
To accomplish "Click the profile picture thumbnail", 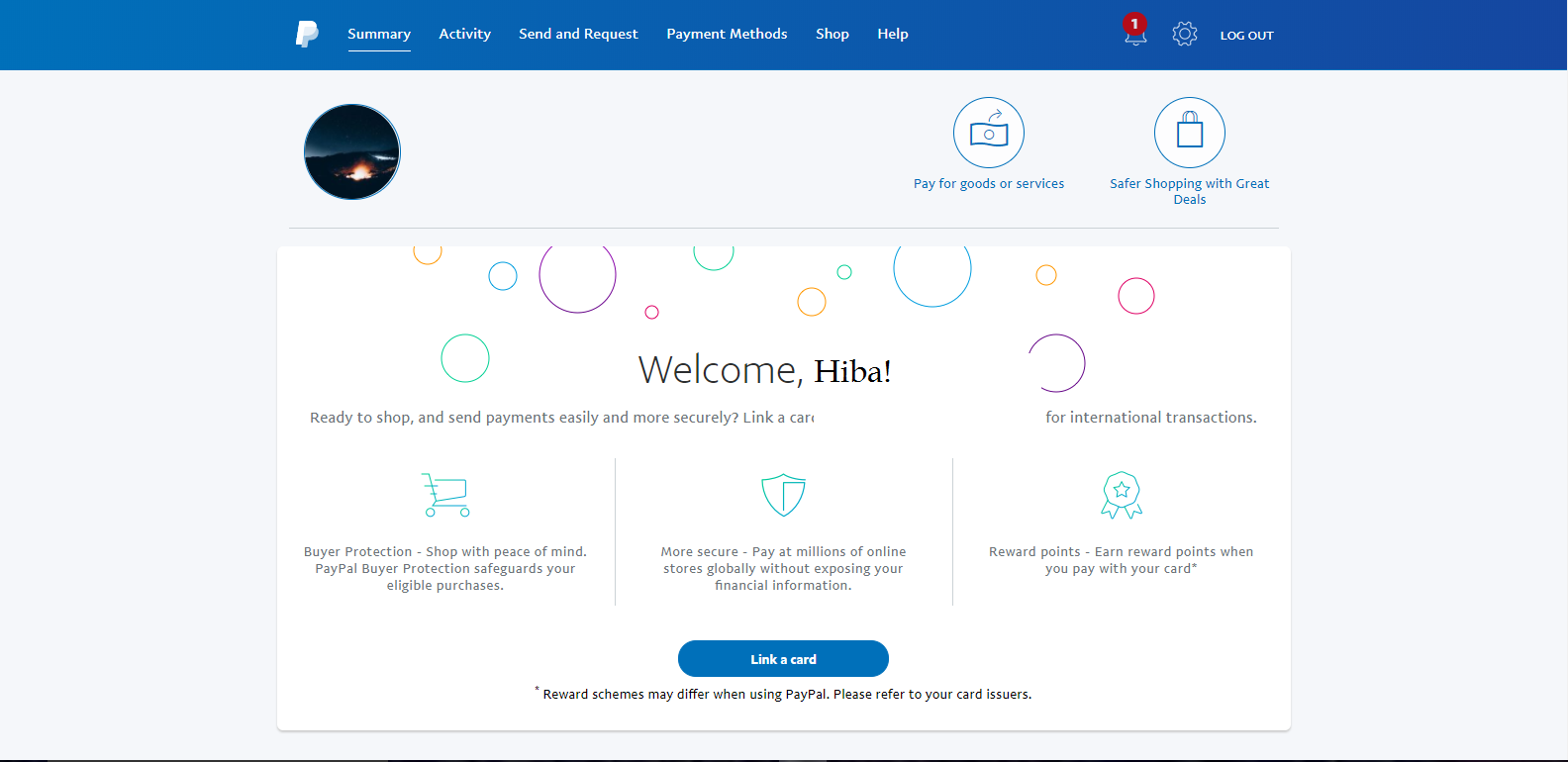I will (x=352, y=151).
